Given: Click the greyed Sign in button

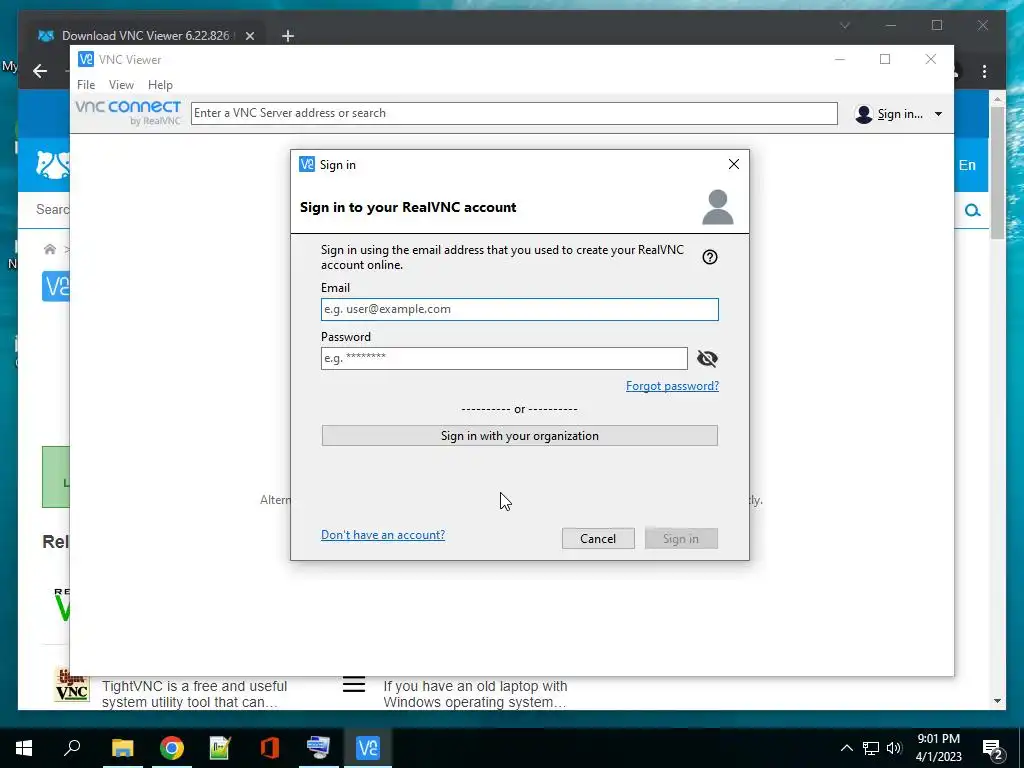Looking at the screenshot, I should tap(680, 538).
